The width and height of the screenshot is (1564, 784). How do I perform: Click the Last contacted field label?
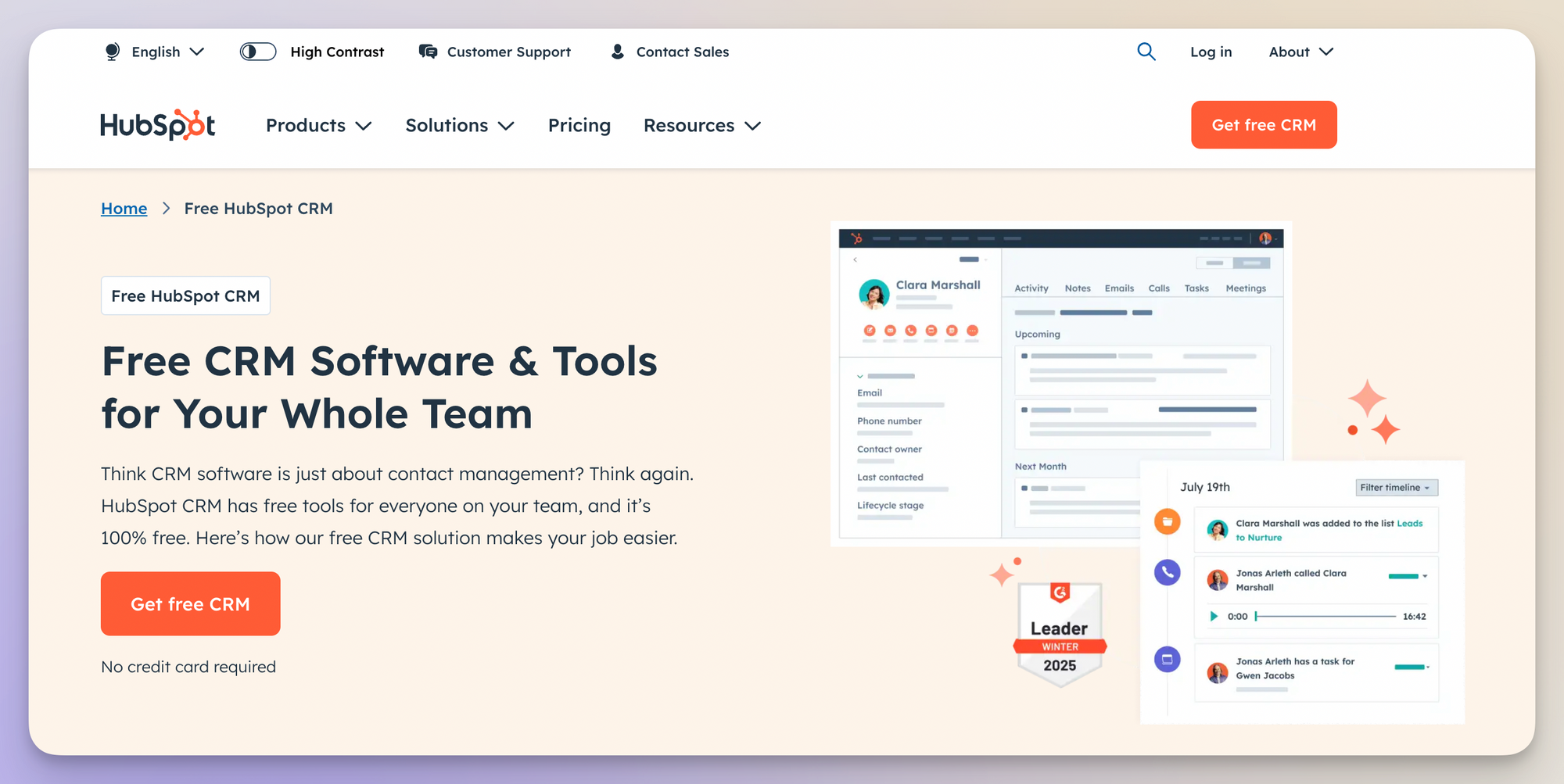click(890, 478)
